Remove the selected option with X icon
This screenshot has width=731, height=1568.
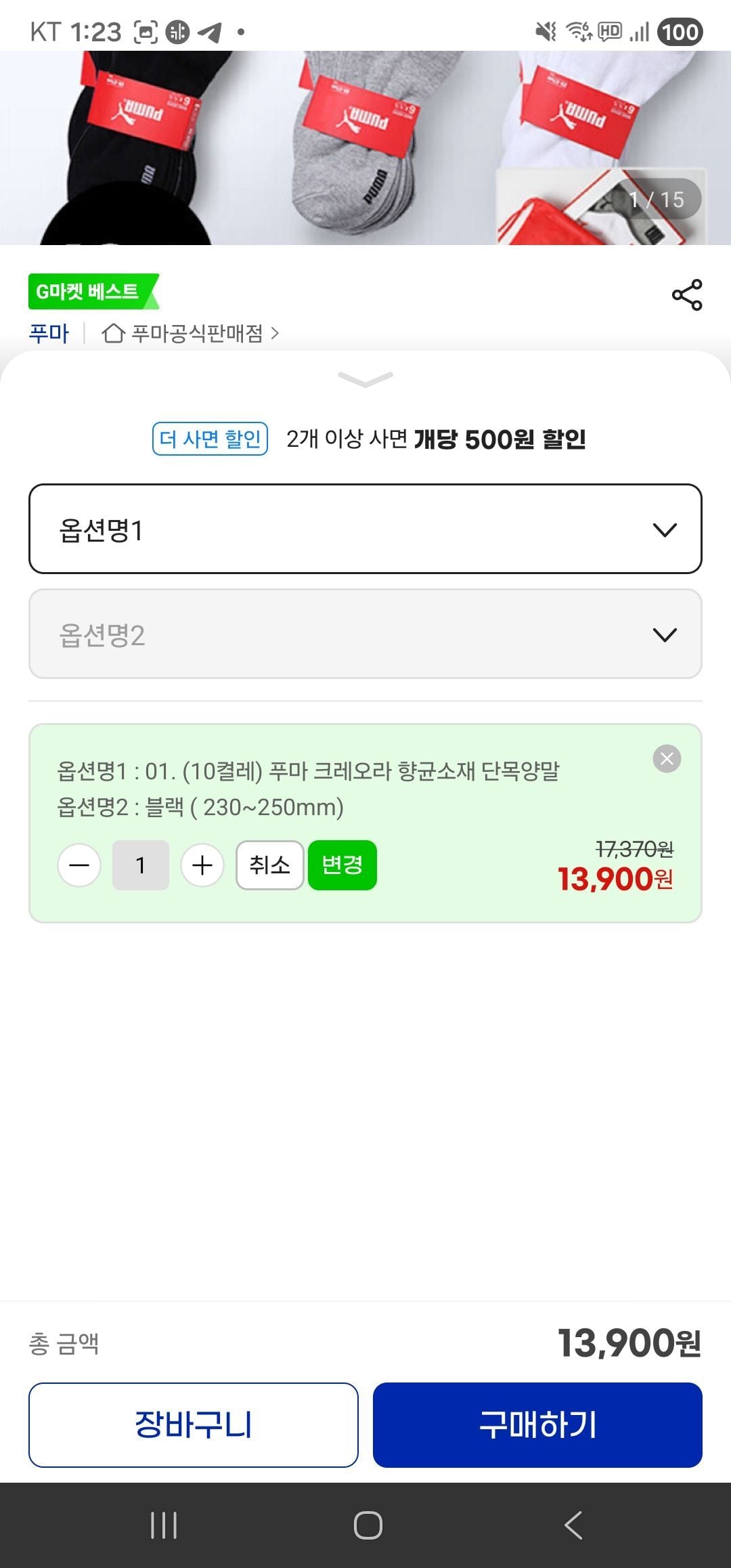[x=667, y=758]
